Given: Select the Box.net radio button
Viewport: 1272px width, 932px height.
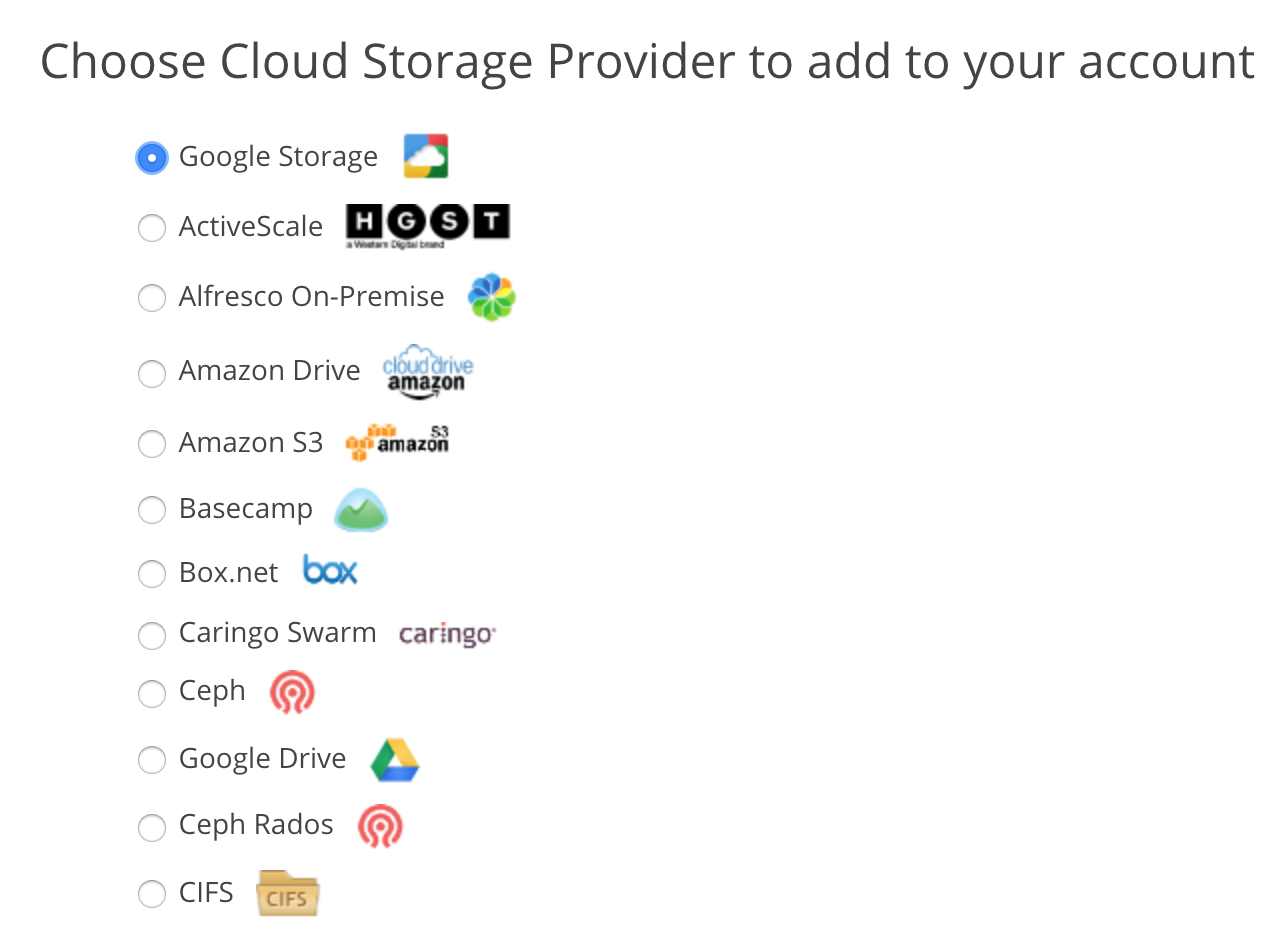Looking at the screenshot, I should point(152,574).
